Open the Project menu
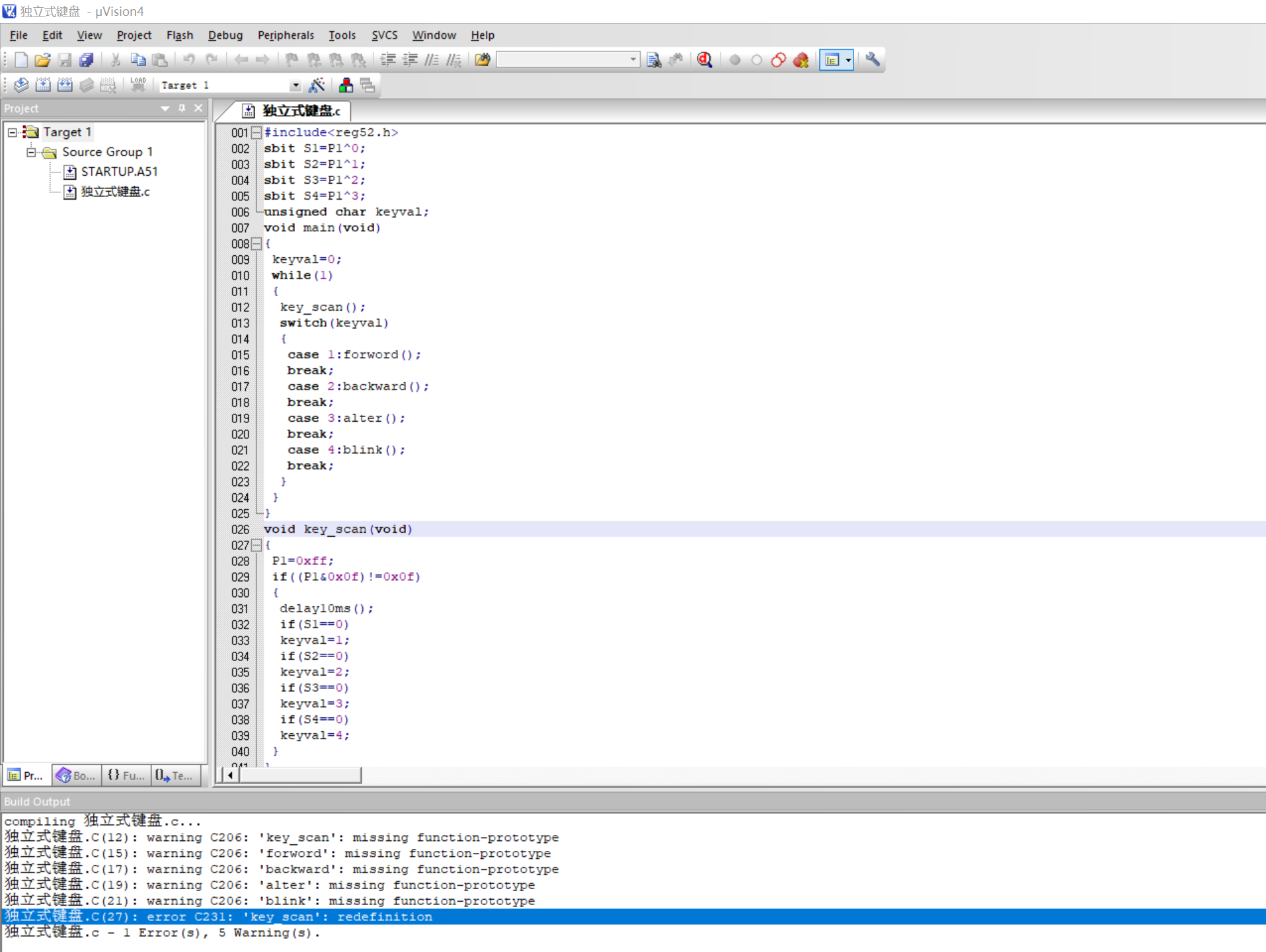Viewport: 1266px width, 952px height. pyautogui.click(x=134, y=35)
